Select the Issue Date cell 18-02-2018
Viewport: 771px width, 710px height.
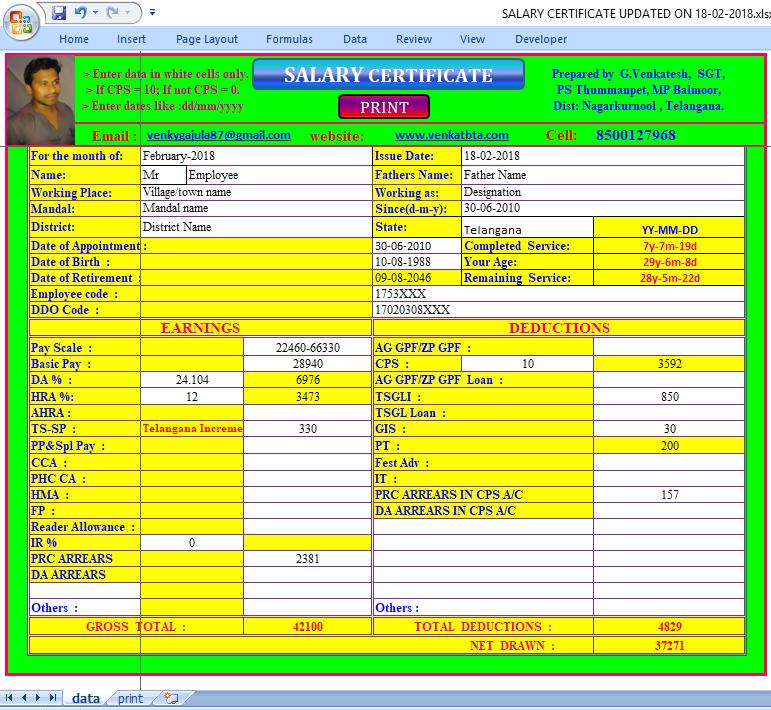click(x=603, y=156)
